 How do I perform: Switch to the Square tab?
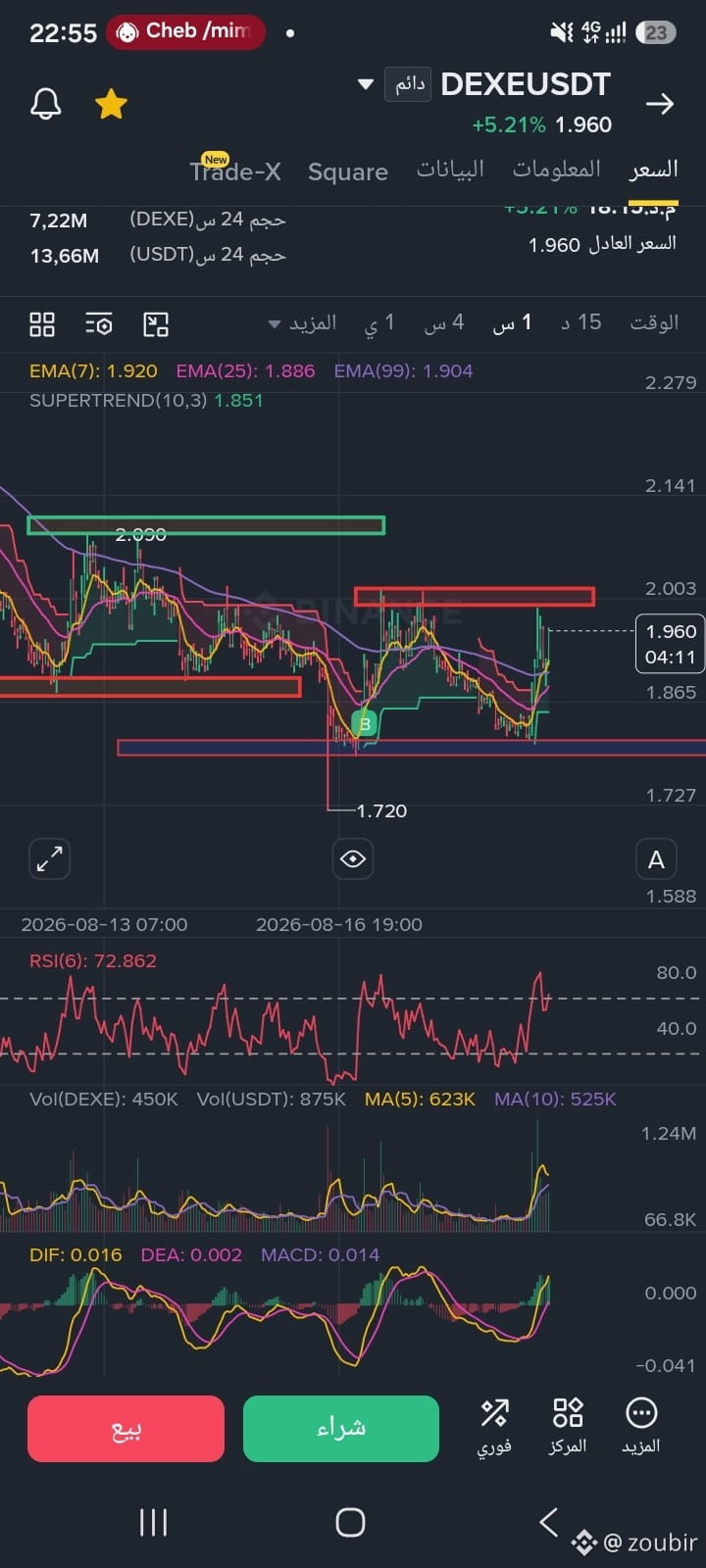[348, 171]
